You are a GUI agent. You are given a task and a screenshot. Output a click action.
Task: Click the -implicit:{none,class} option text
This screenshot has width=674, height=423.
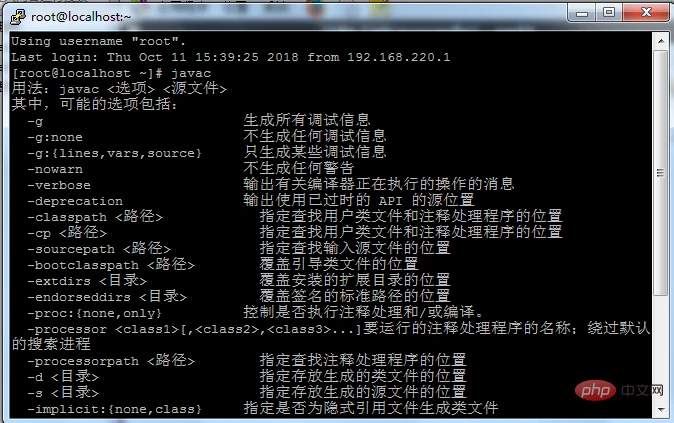[x=114, y=409]
